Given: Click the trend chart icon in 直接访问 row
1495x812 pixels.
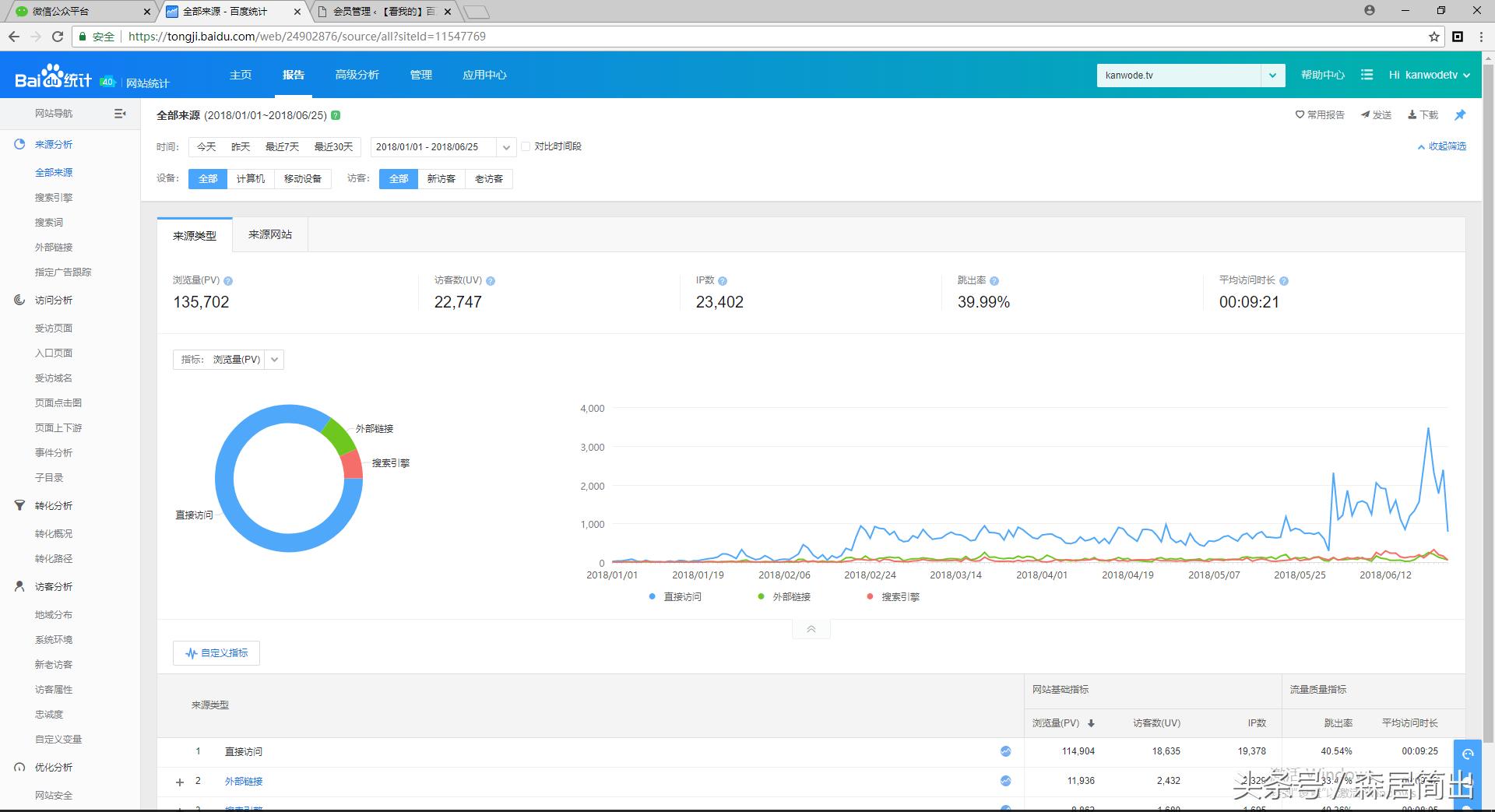Looking at the screenshot, I should (1005, 751).
